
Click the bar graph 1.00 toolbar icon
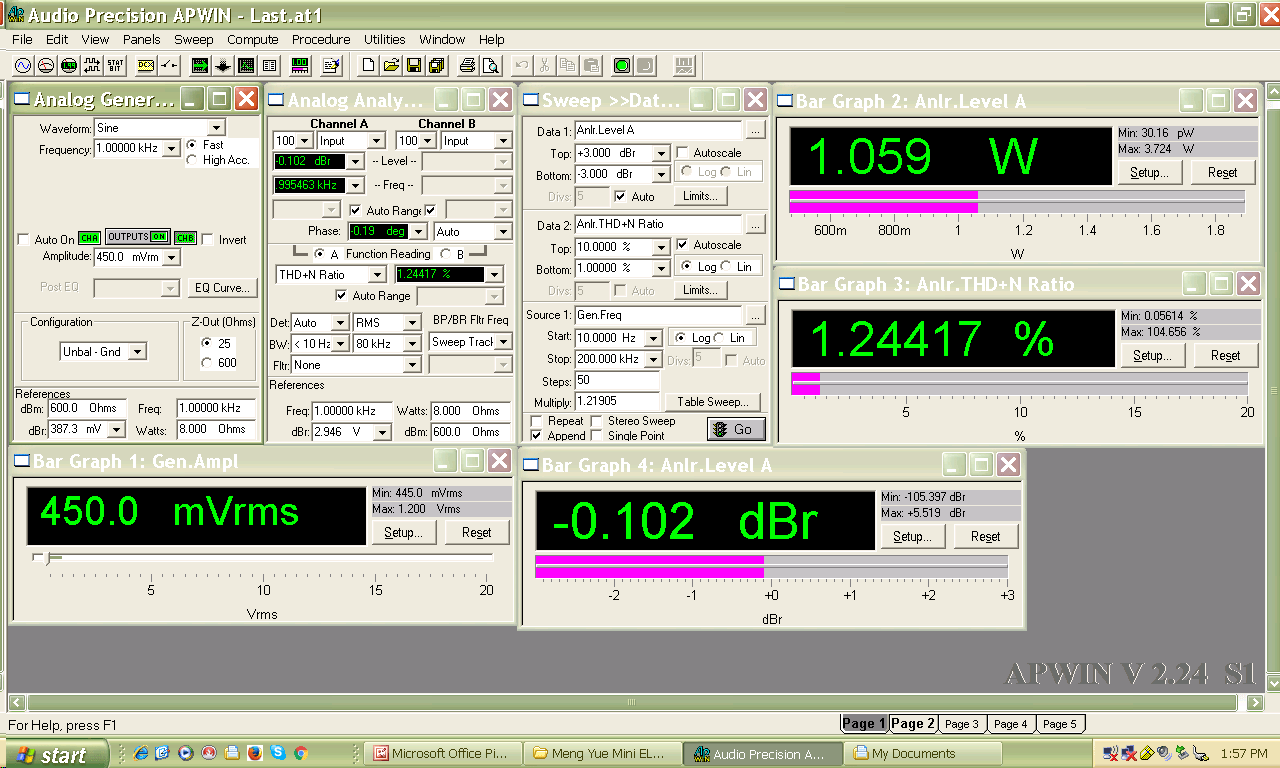click(299, 65)
